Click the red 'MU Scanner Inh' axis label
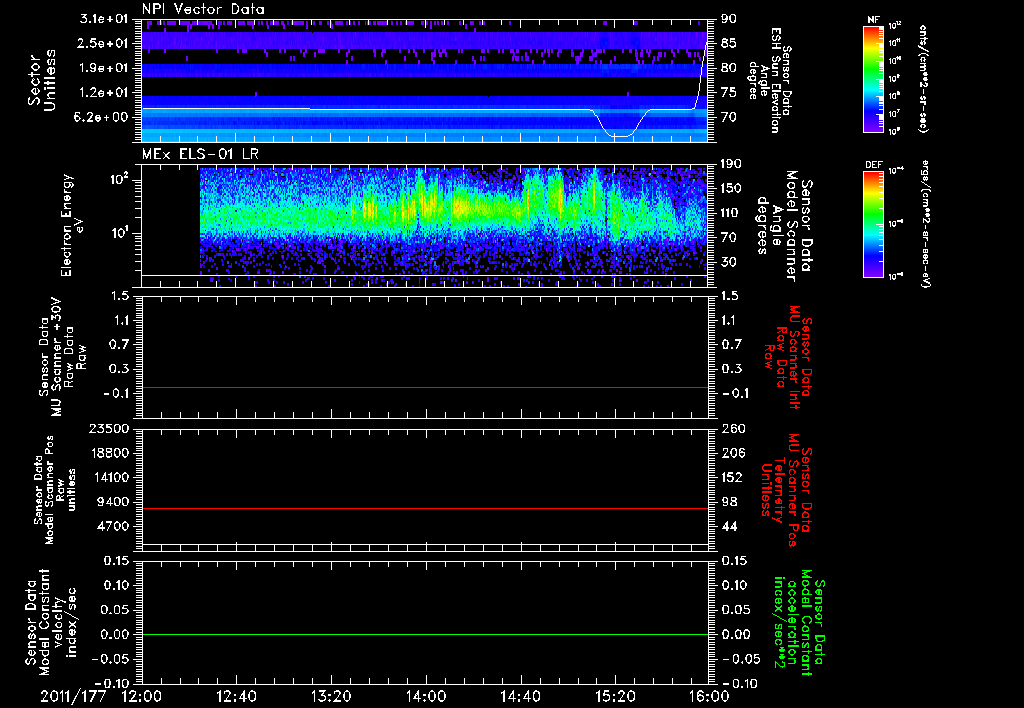The width and height of the screenshot is (1024, 708). tap(788, 357)
